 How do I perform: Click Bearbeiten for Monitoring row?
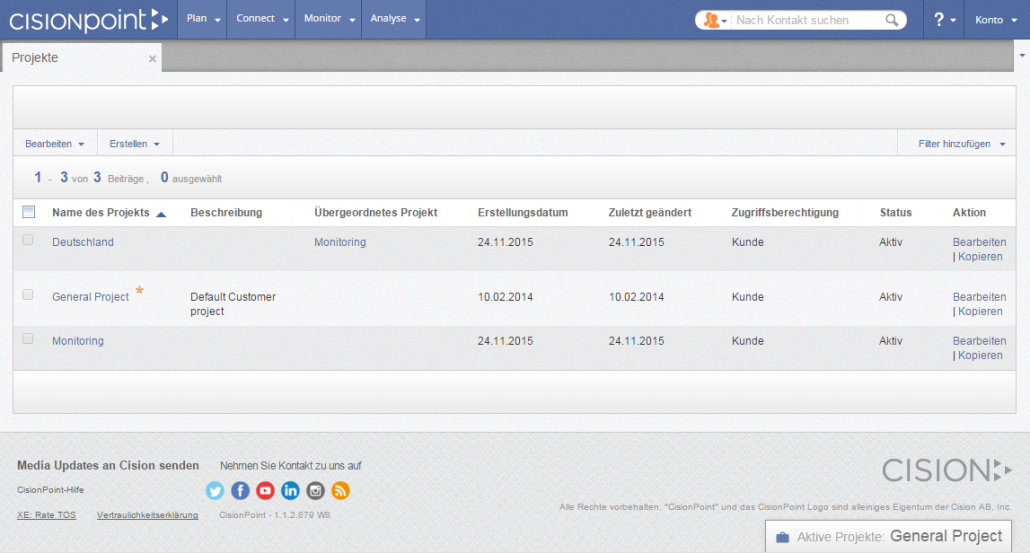coord(979,341)
